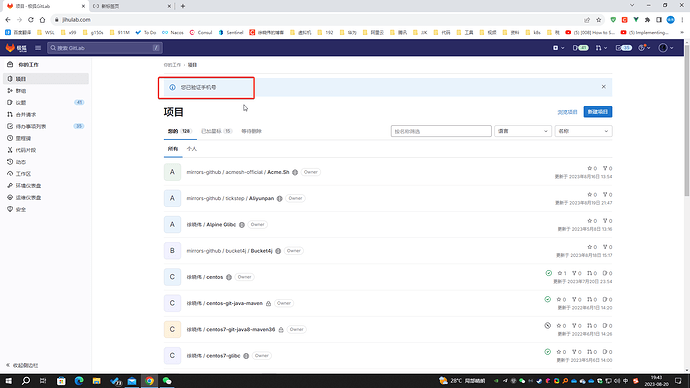Open 工作区 in the left sidebar
The width and height of the screenshot is (690, 388).
tap(46, 174)
